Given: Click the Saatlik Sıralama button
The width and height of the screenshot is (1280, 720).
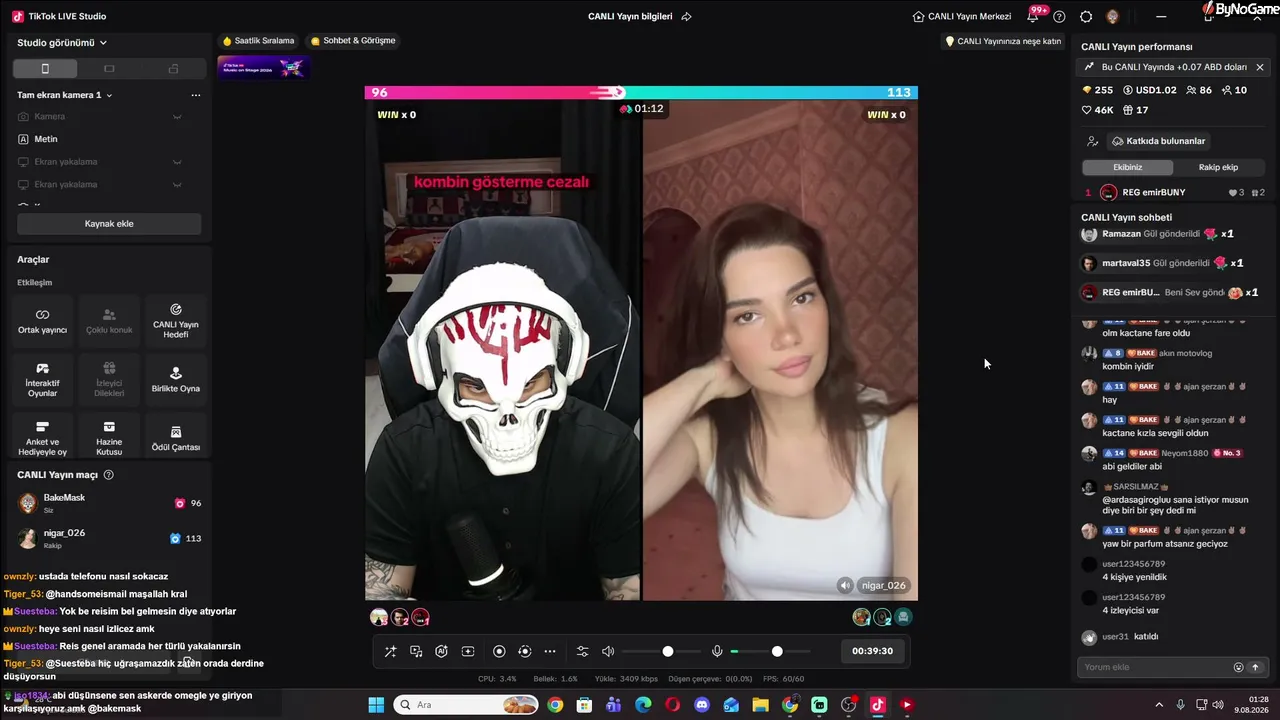Looking at the screenshot, I should [259, 41].
